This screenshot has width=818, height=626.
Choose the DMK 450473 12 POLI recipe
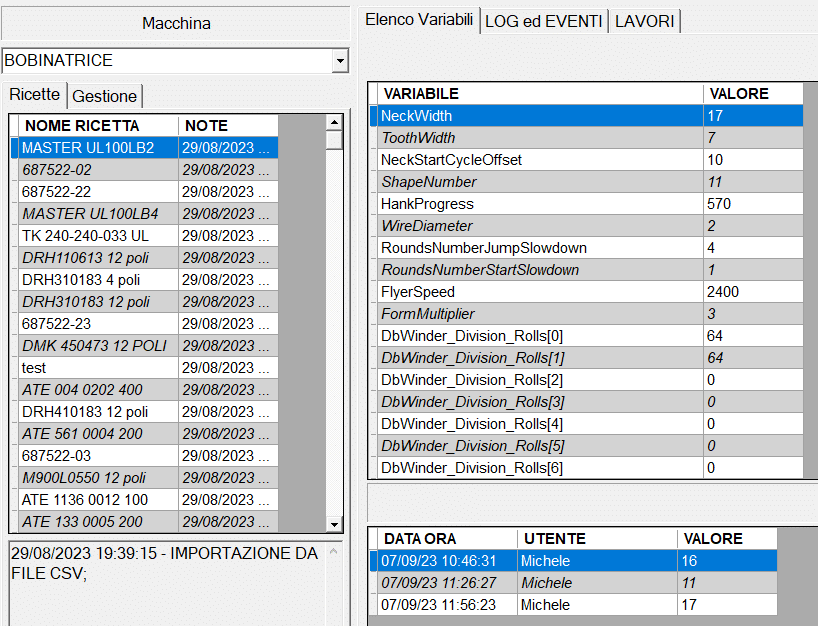click(x=94, y=346)
